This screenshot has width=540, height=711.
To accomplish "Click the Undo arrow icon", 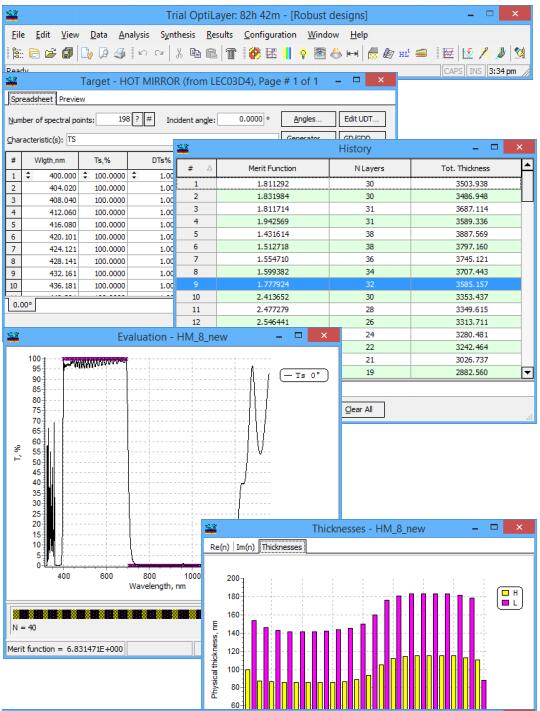I will click(x=143, y=54).
